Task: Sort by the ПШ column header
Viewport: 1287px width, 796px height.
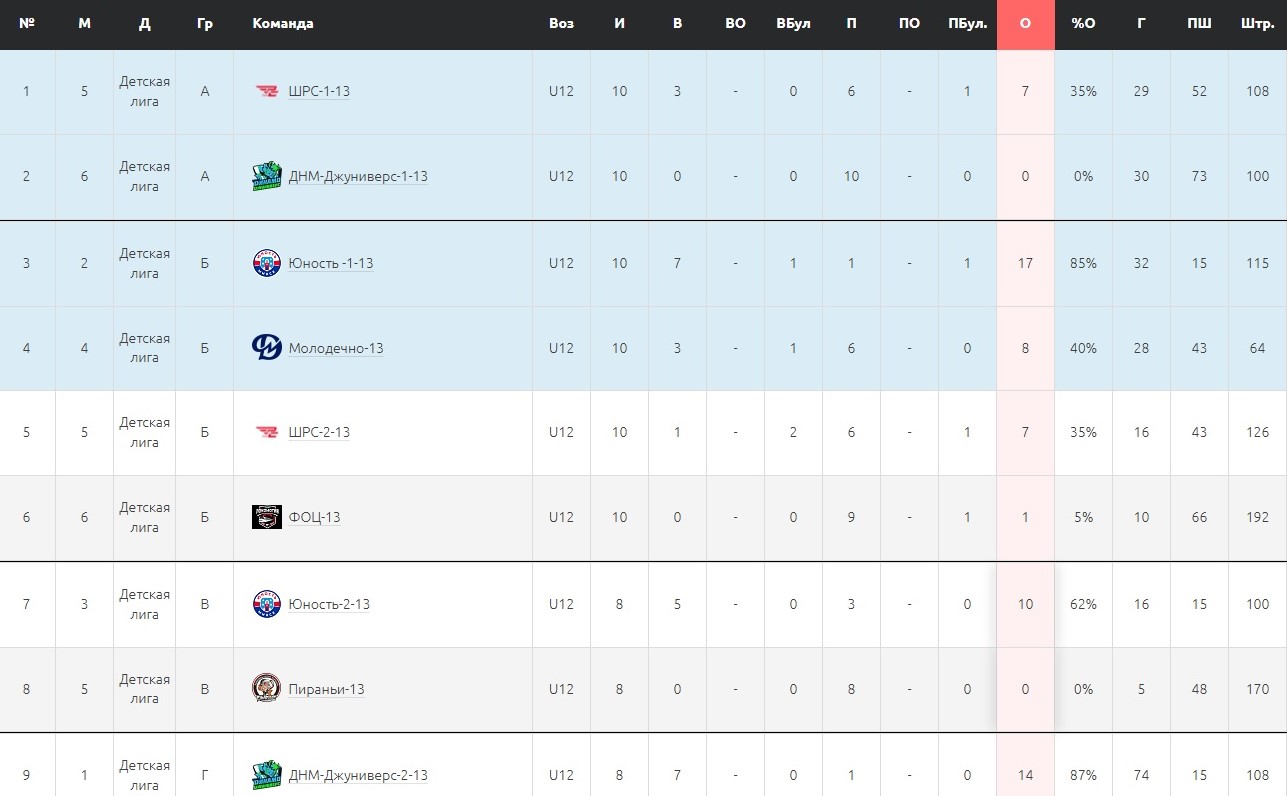Action: coord(1199,24)
